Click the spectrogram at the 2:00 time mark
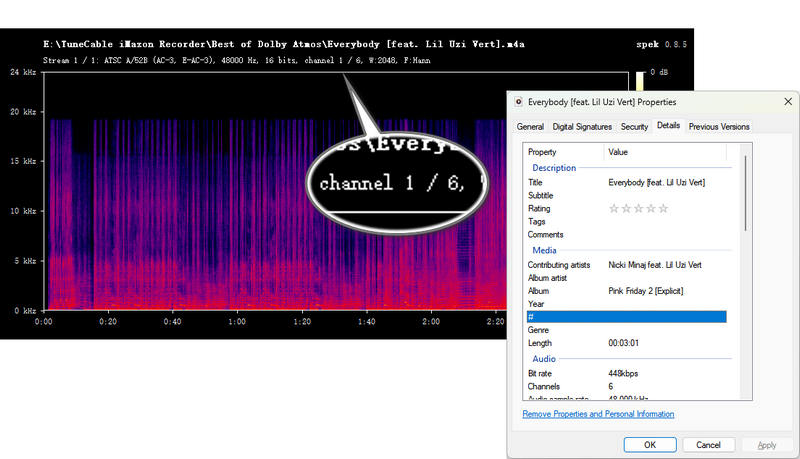 point(431,321)
